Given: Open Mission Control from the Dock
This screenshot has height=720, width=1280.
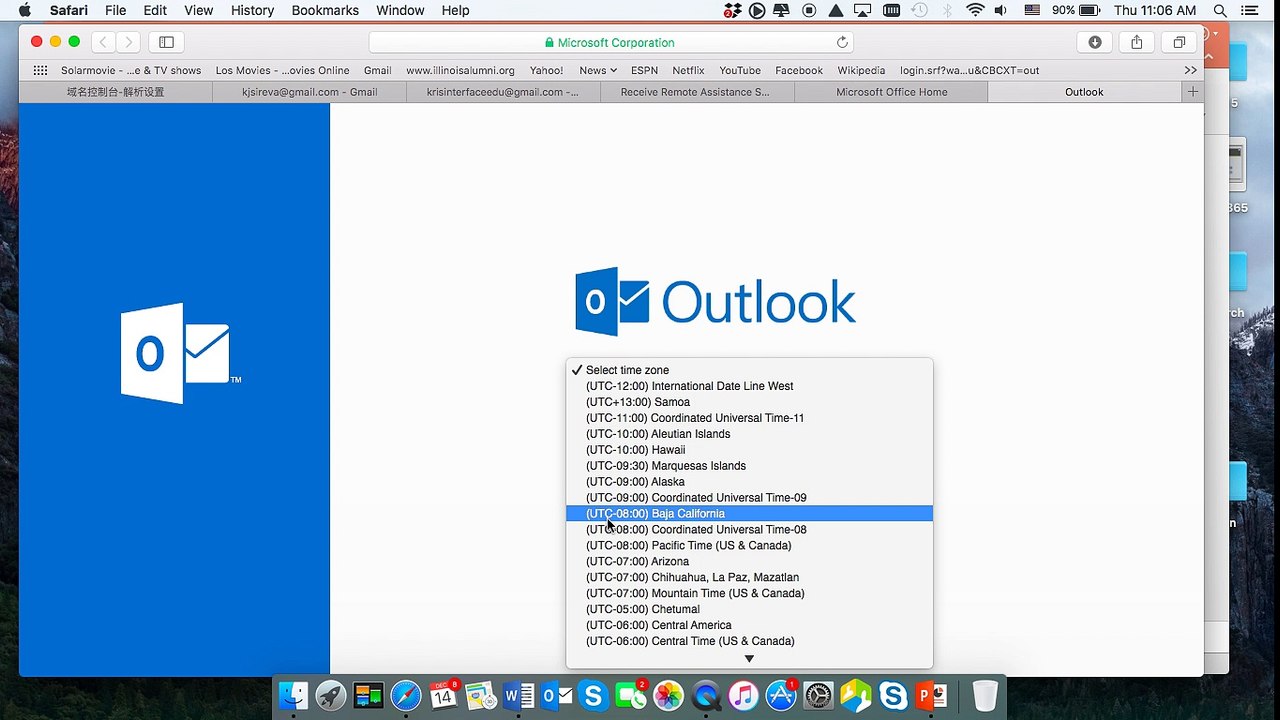Looking at the screenshot, I should tap(368, 695).
